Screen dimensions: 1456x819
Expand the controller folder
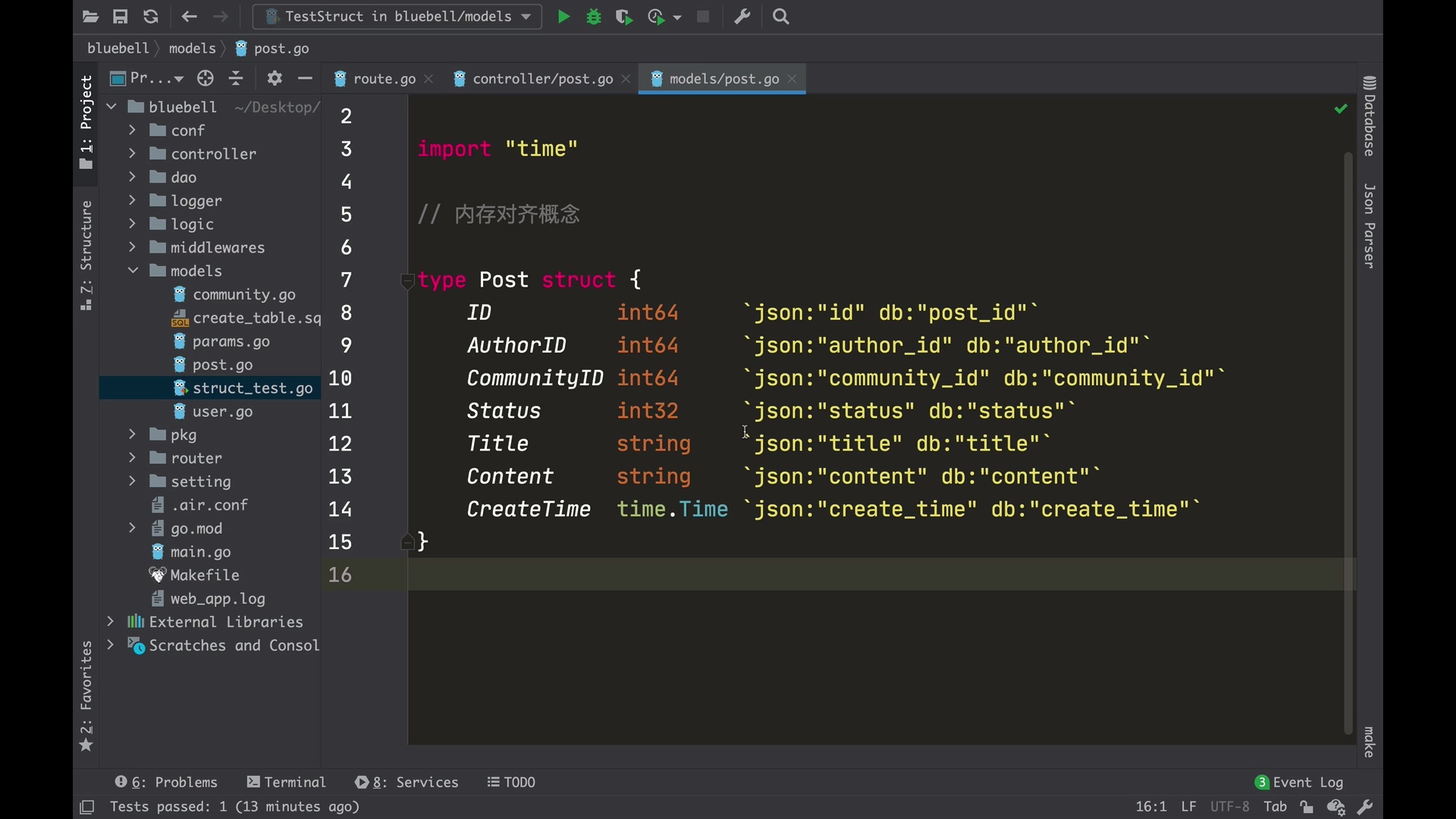point(132,154)
